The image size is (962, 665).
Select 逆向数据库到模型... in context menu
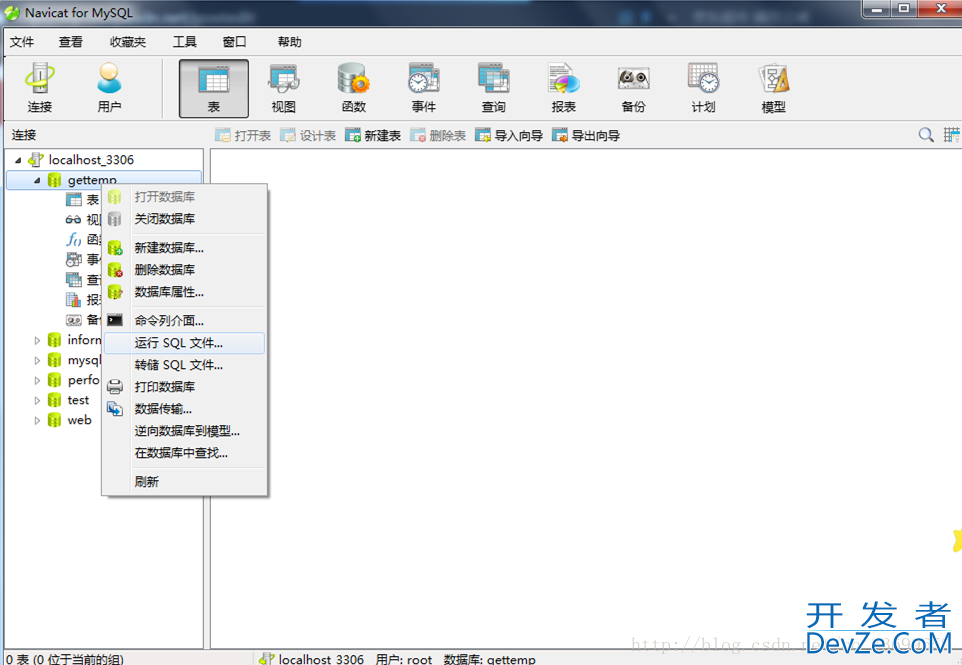pyautogui.click(x=184, y=431)
